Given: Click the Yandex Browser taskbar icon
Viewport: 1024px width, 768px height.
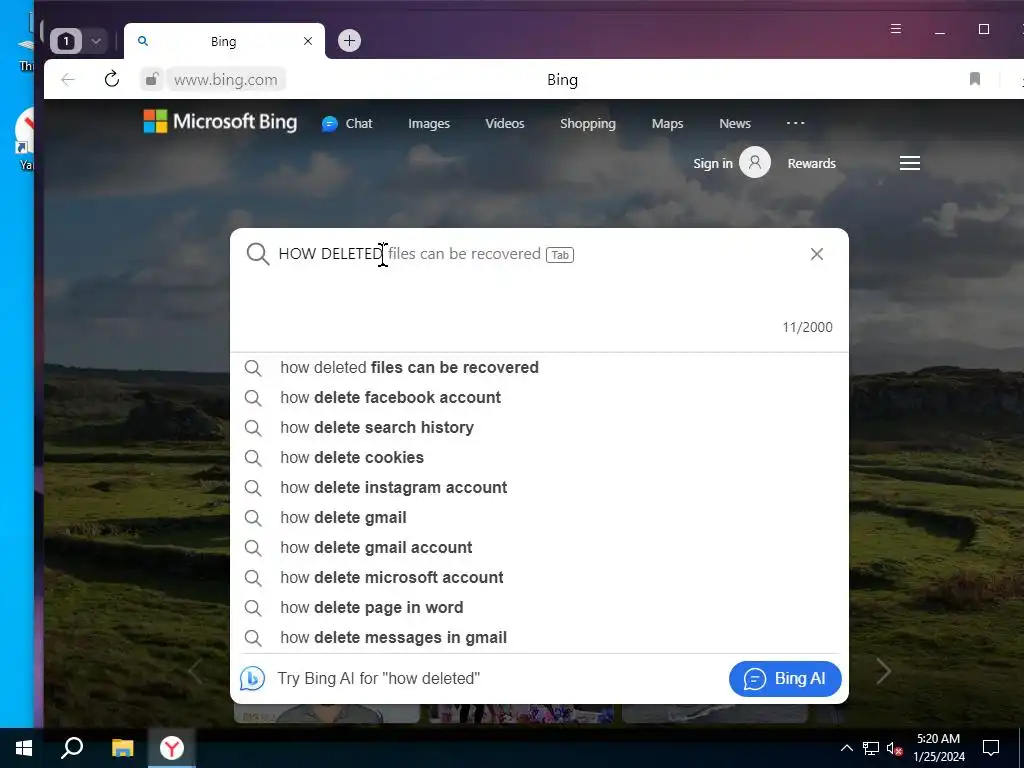Looking at the screenshot, I should tap(172, 748).
